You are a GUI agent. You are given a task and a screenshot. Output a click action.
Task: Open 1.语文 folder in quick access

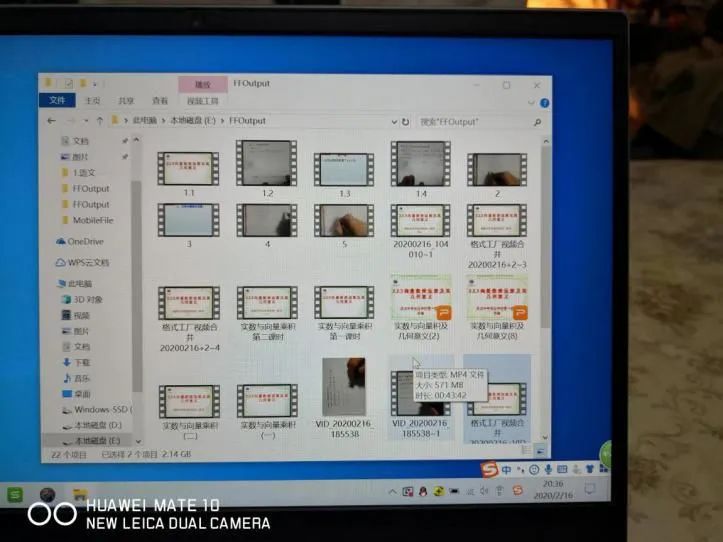click(x=78, y=173)
